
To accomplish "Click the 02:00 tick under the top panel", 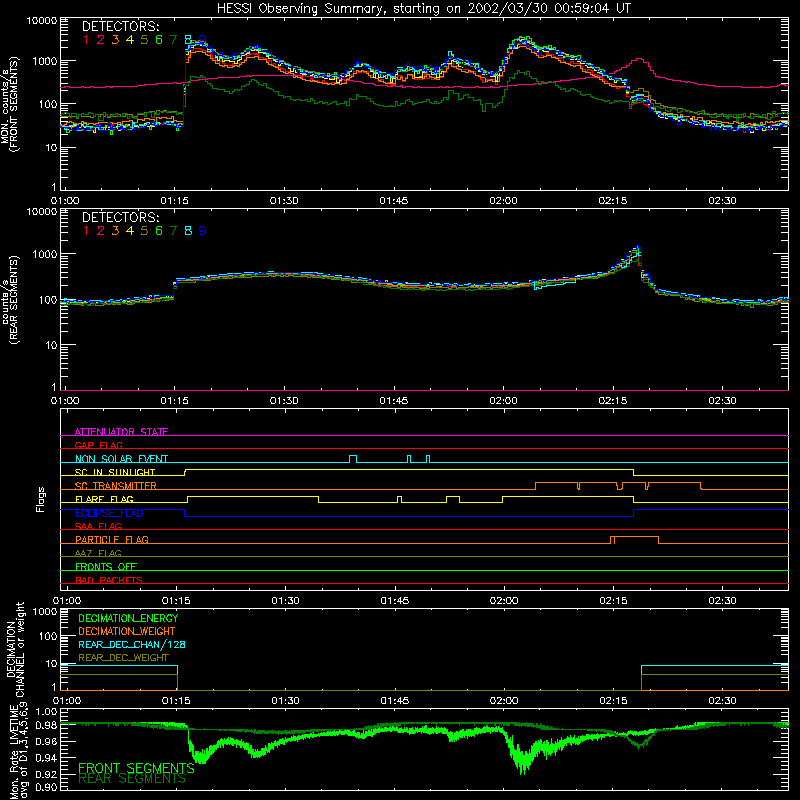I will coord(503,201).
